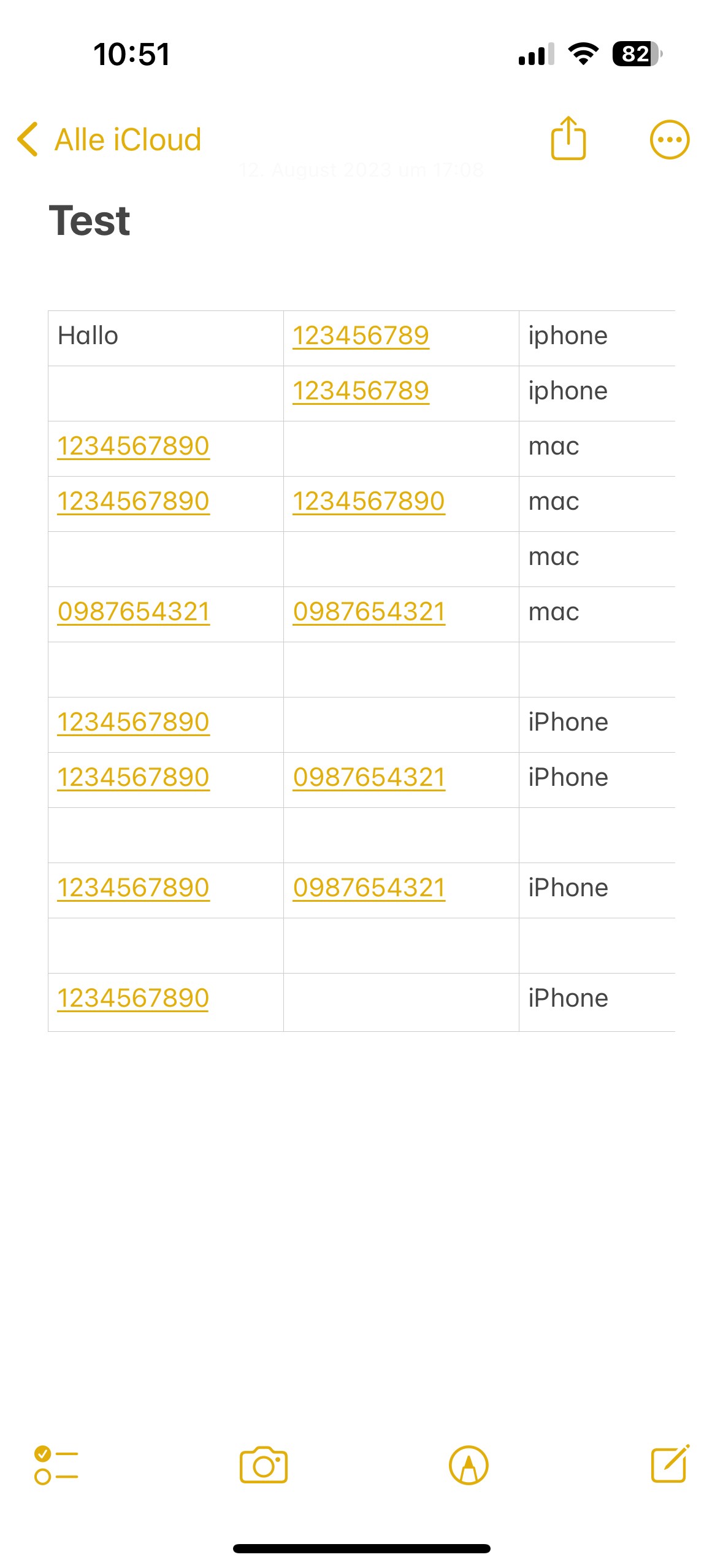723x1568 pixels.
Task: Tap the first 123456789 link
Action: (x=361, y=336)
